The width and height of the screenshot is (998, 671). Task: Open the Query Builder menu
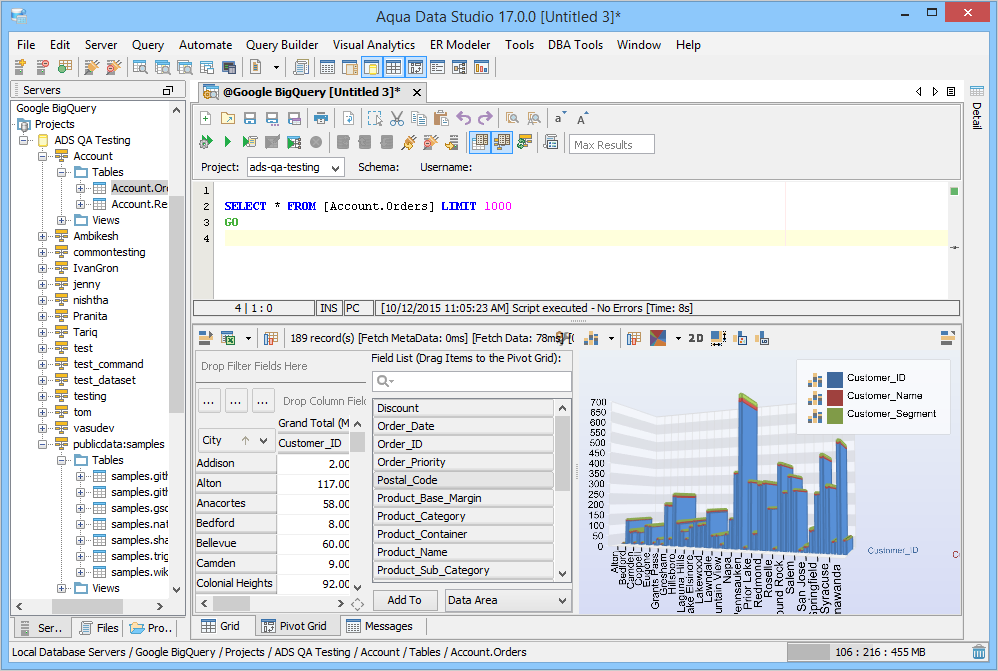point(282,45)
